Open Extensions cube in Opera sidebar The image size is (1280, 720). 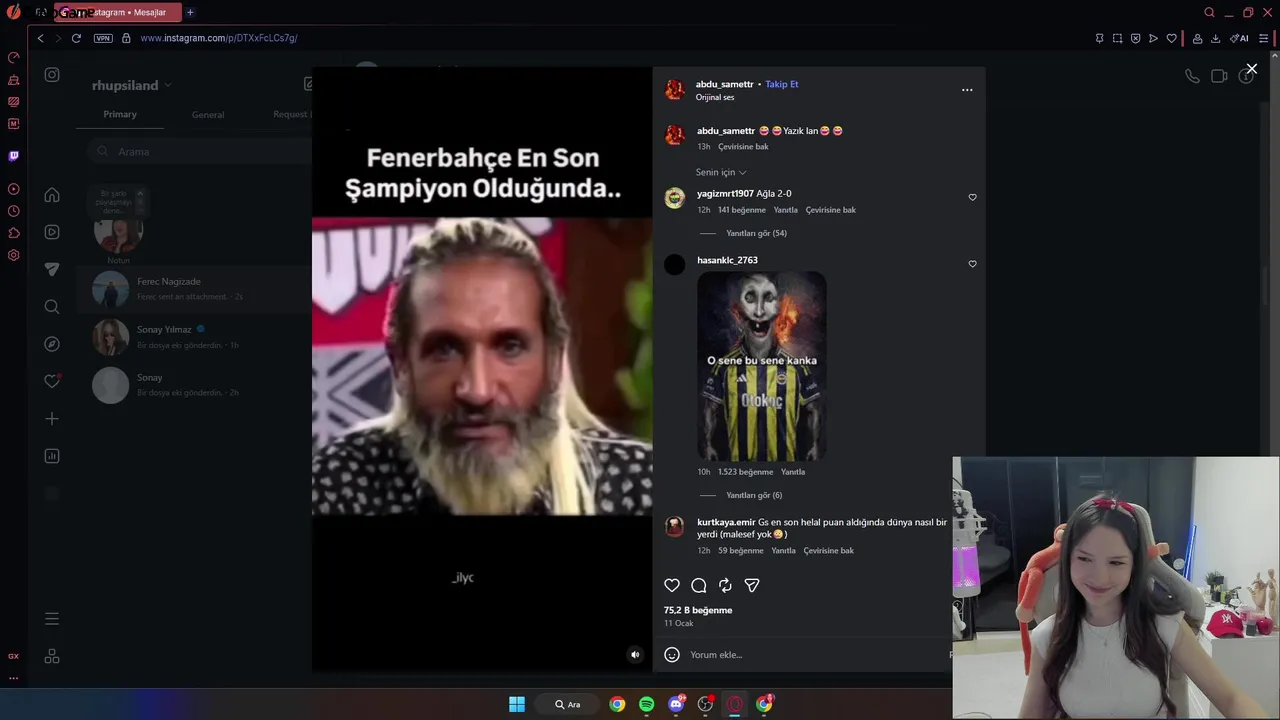click(13, 233)
